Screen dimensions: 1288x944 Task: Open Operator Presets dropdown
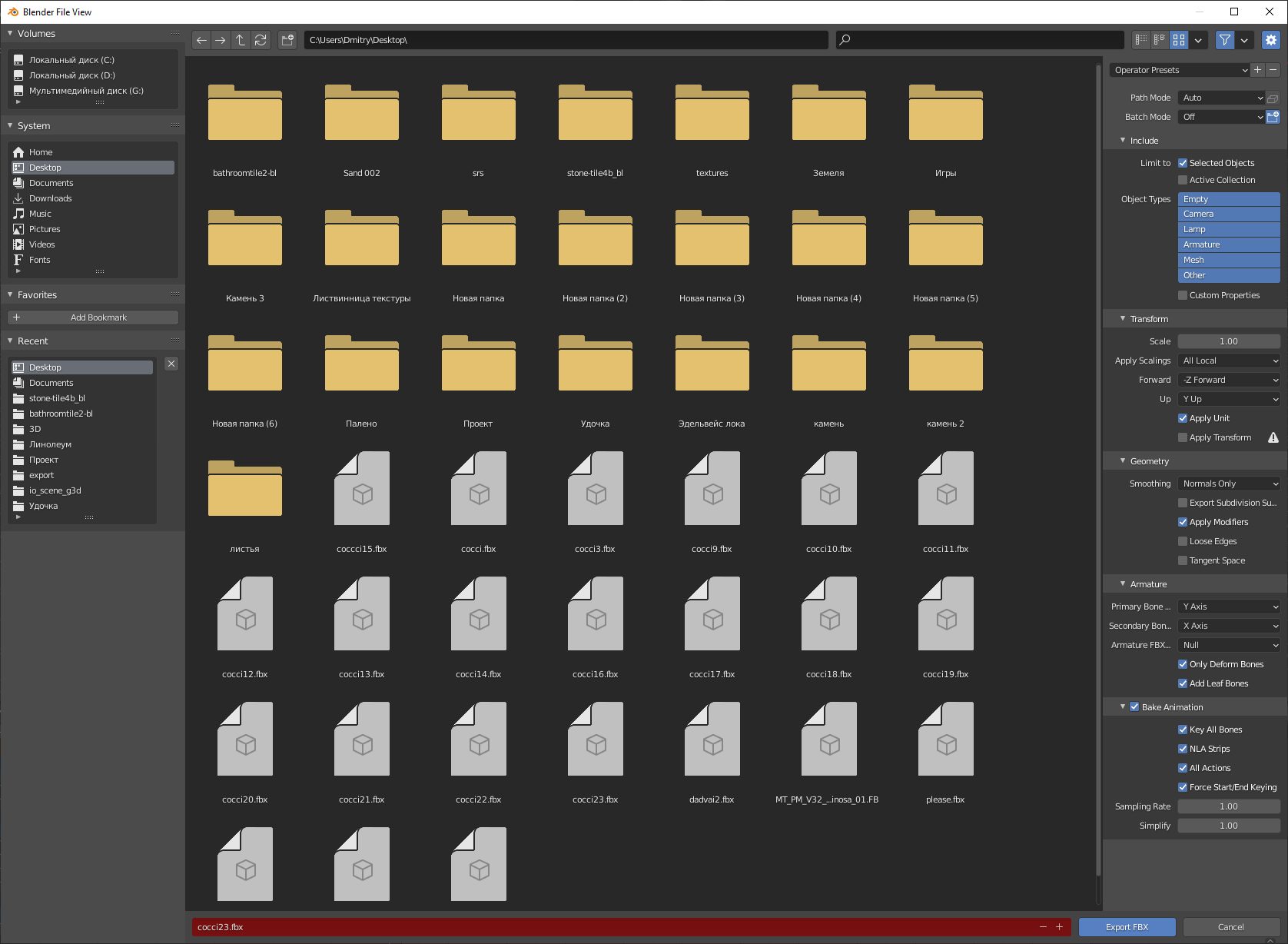tap(1179, 70)
